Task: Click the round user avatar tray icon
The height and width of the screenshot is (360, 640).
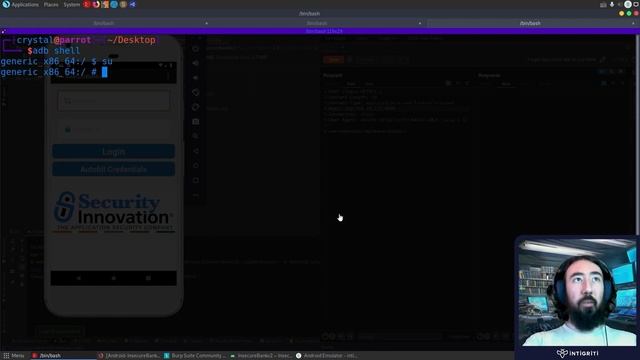Action: 628,4
